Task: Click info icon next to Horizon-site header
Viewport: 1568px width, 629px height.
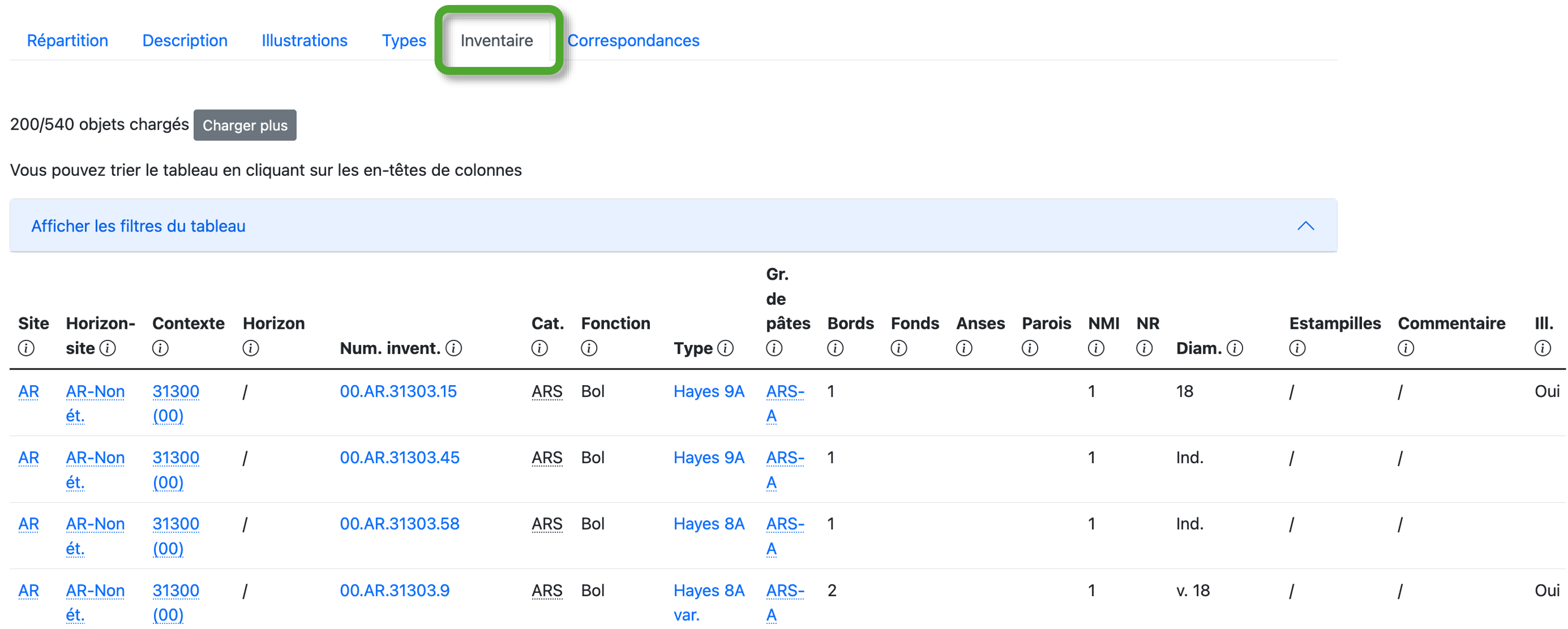Action: coord(108,349)
